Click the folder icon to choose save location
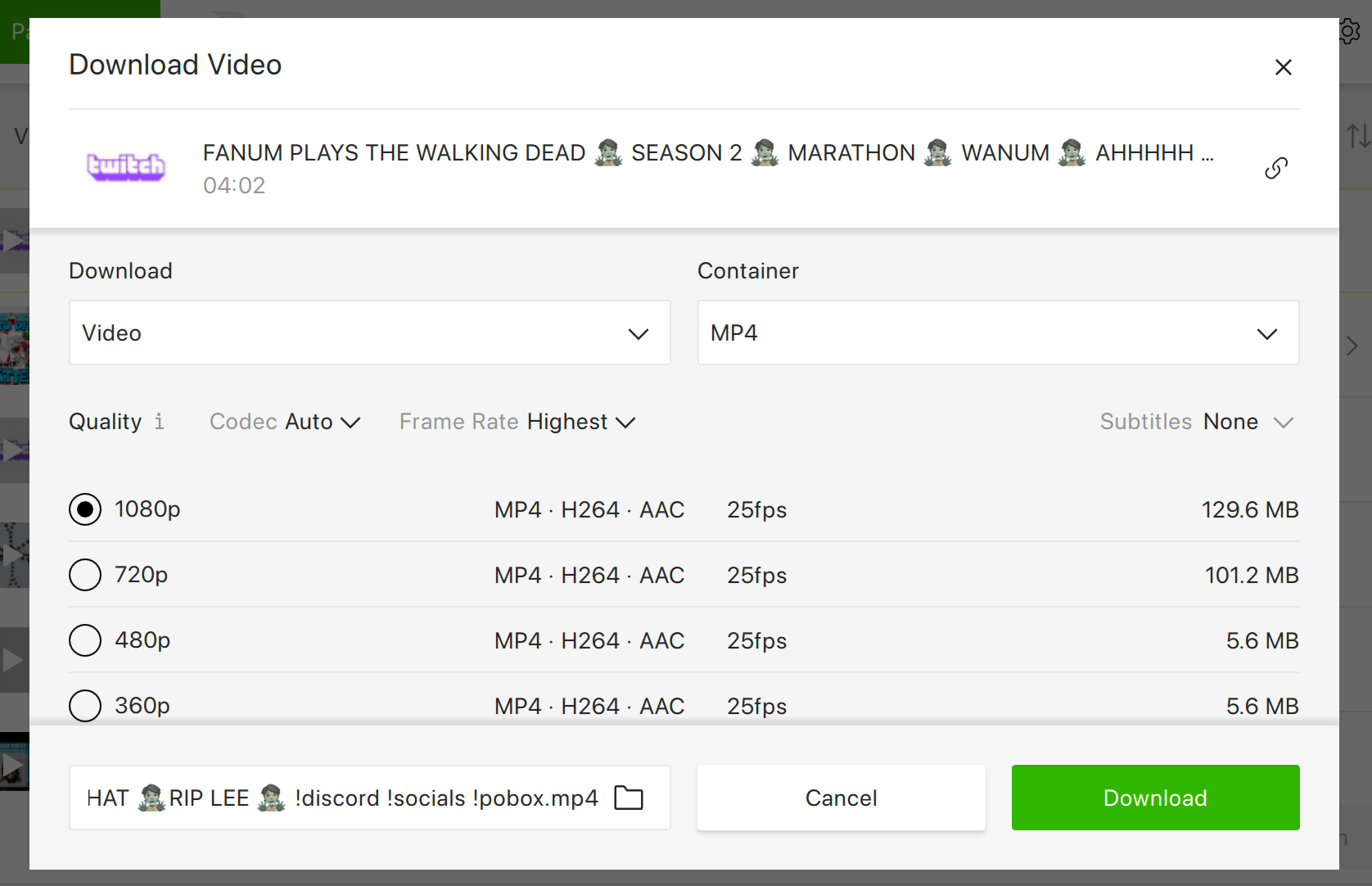The image size is (1372, 886). click(629, 798)
